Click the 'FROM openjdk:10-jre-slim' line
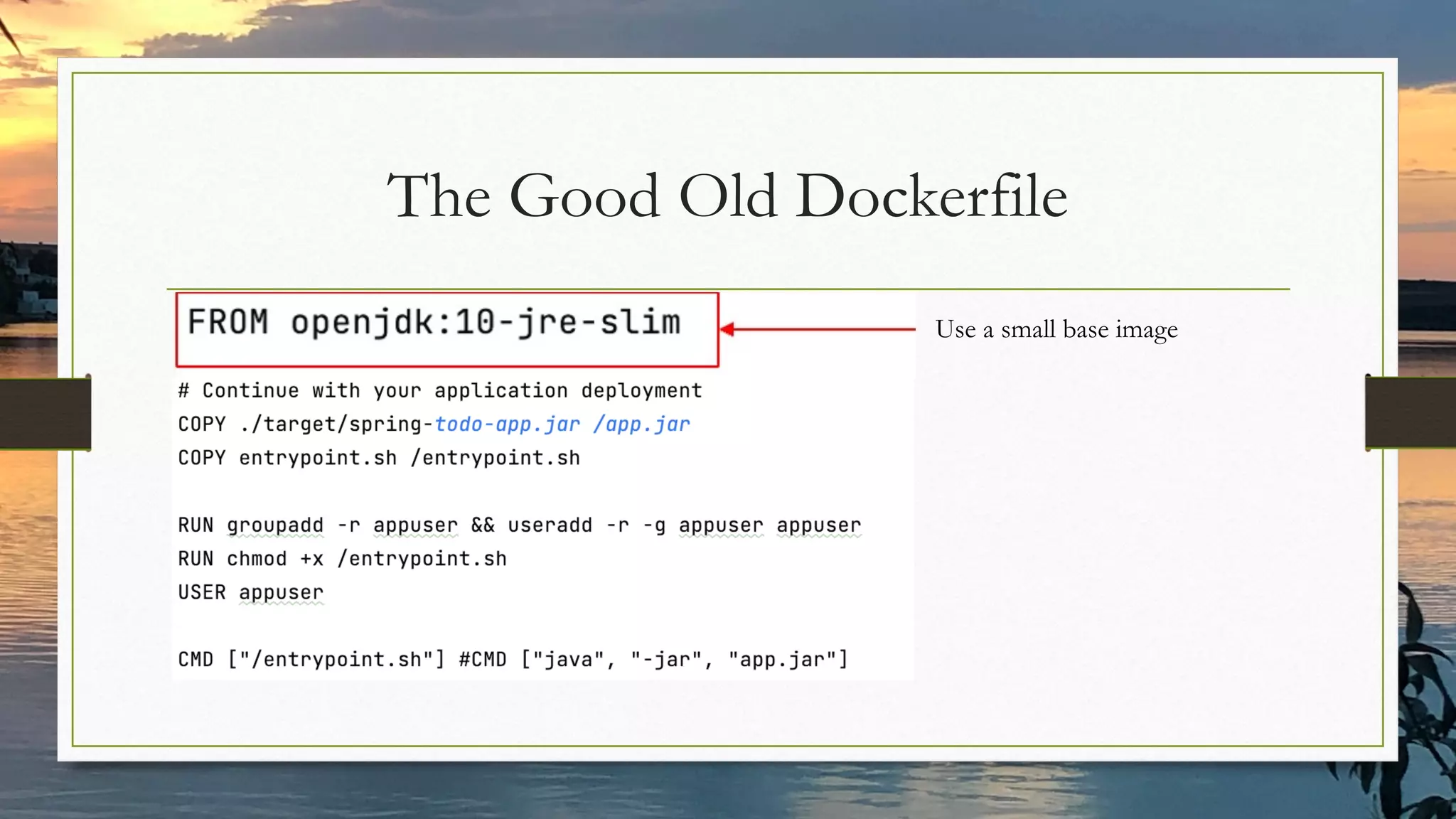The height and width of the screenshot is (819, 1456). pyautogui.click(x=434, y=323)
